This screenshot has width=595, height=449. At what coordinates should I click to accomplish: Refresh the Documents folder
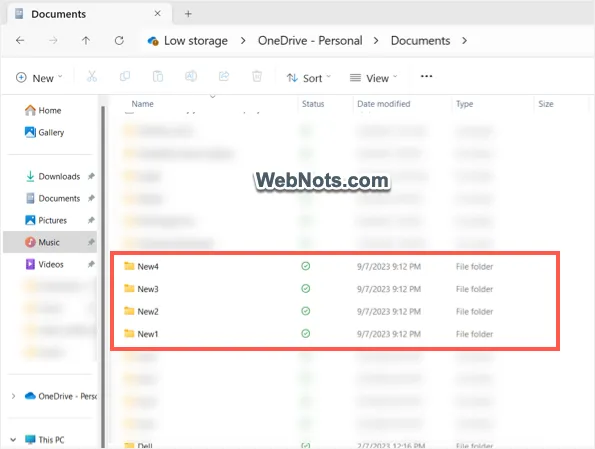[119, 40]
